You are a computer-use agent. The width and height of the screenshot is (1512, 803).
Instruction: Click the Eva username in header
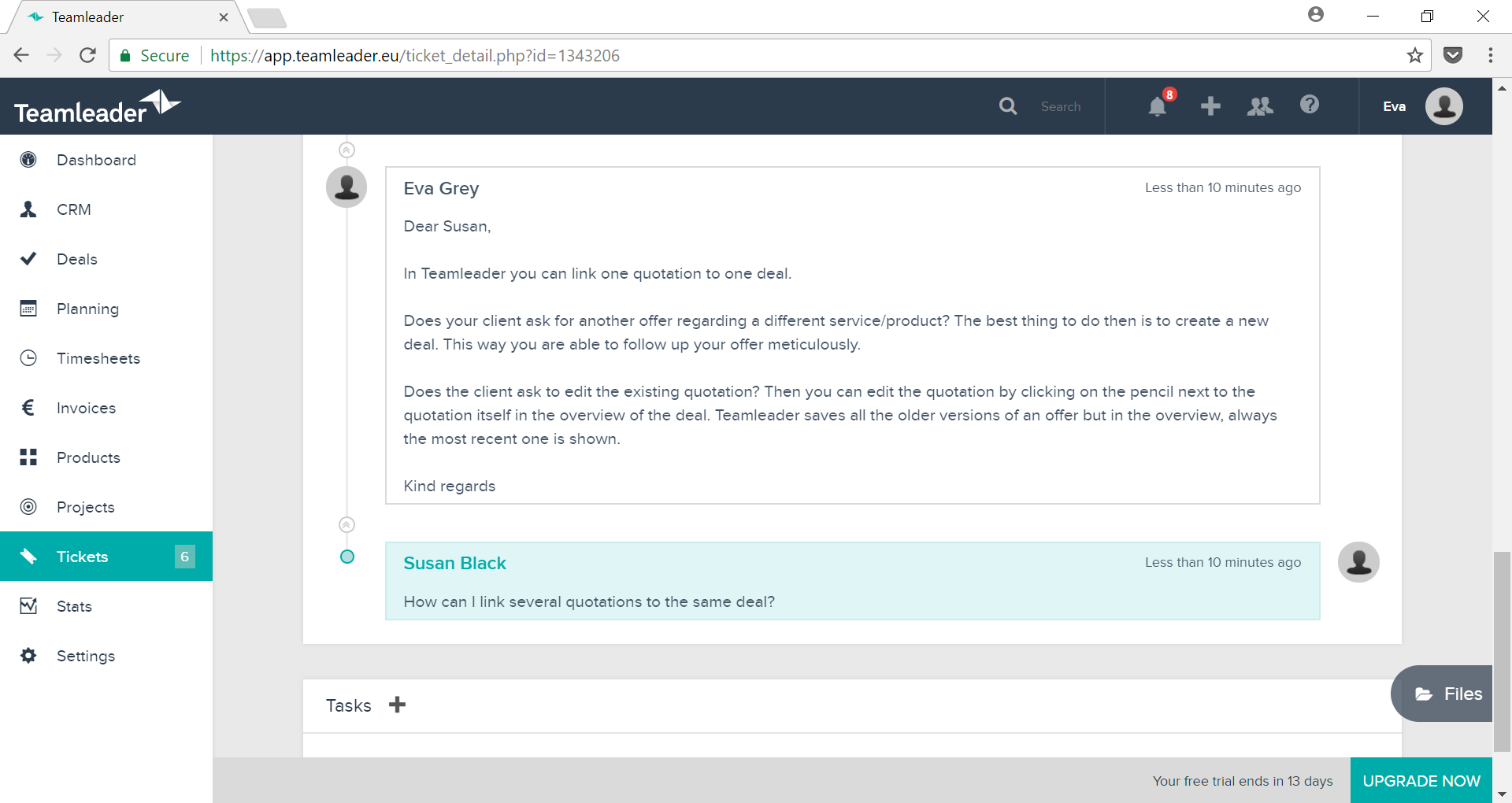[1394, 106]
